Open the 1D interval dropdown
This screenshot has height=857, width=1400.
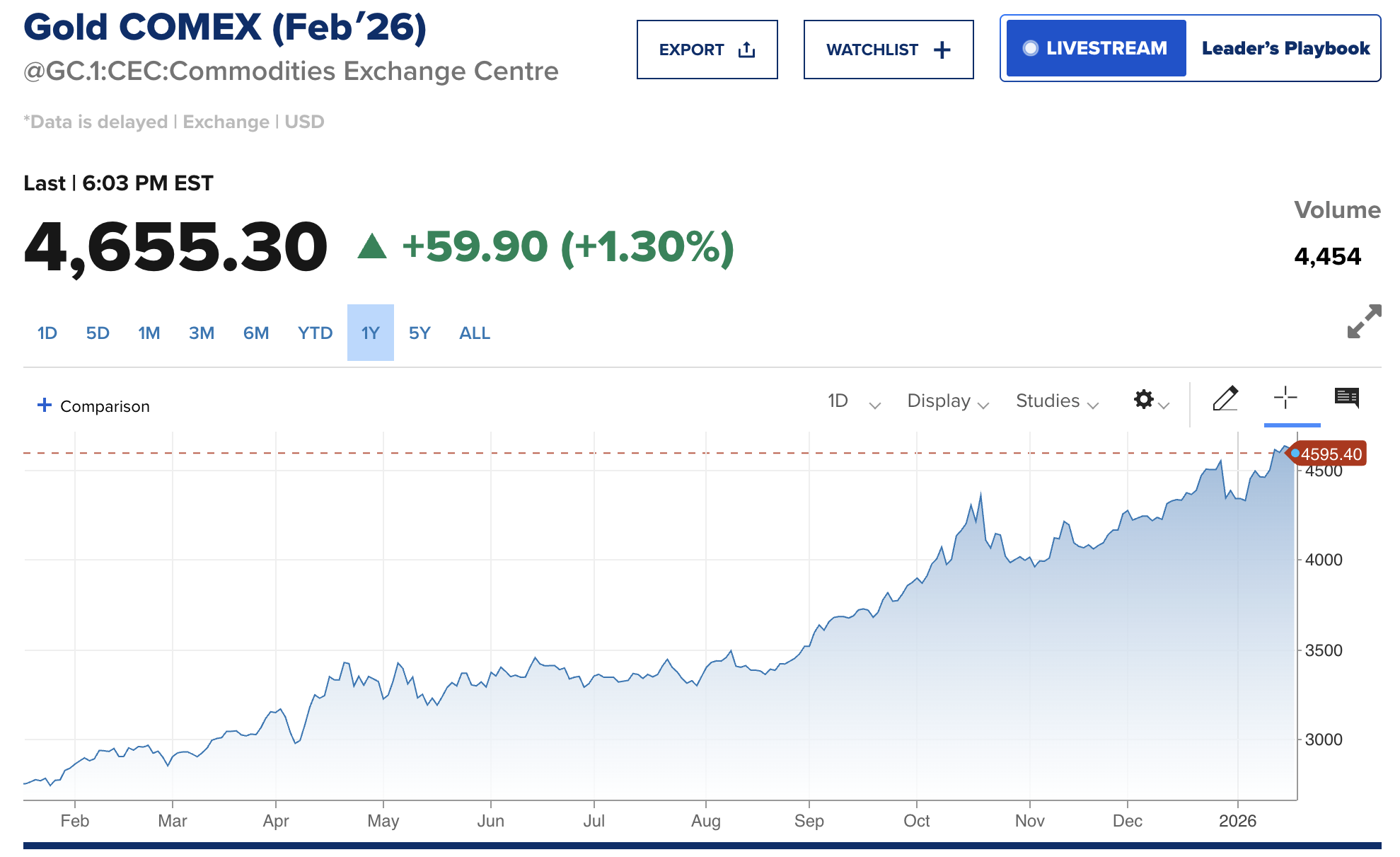[x=854, y=401]
